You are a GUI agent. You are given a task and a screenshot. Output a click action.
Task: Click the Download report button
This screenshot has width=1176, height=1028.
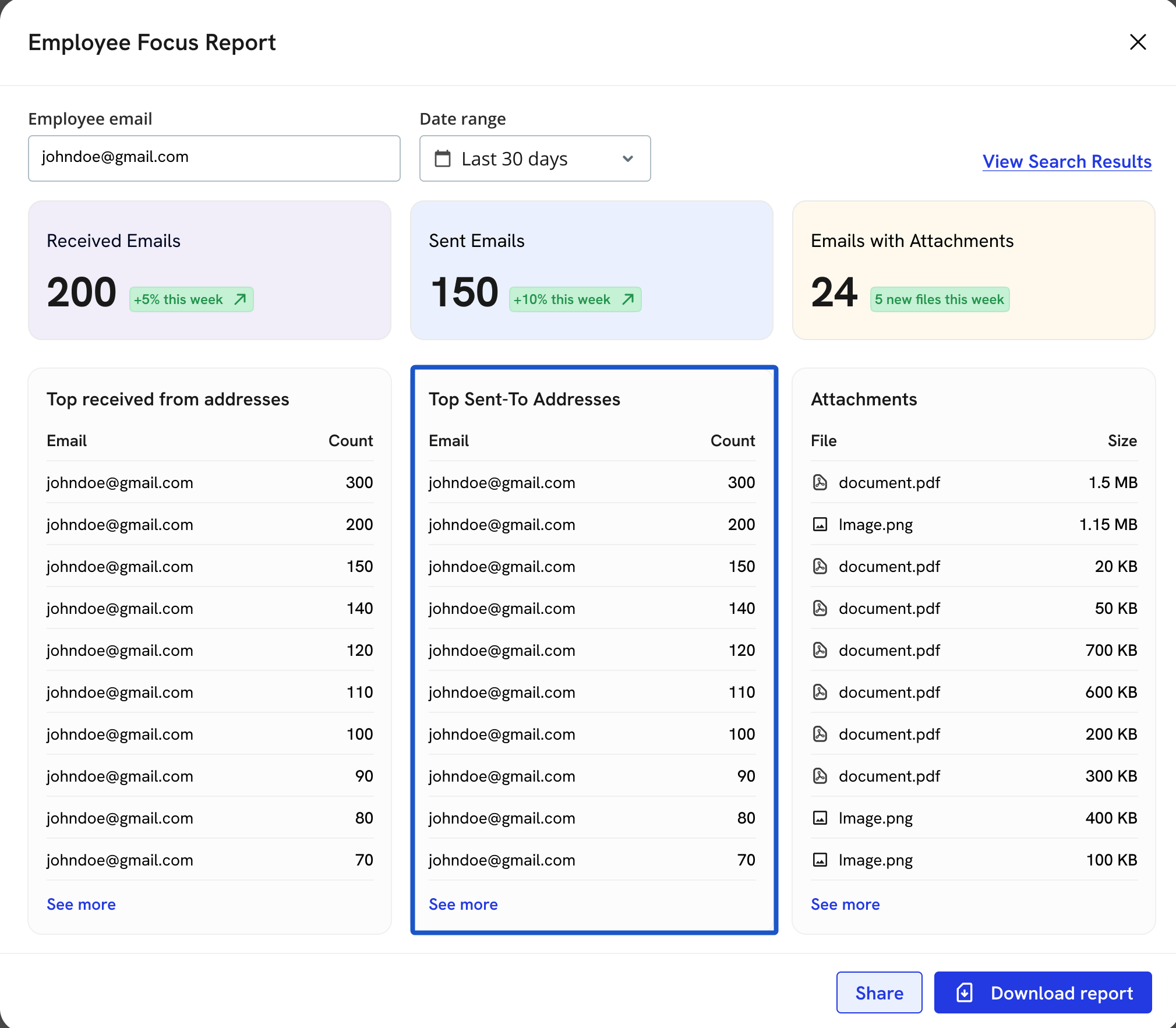(1043, 992)
